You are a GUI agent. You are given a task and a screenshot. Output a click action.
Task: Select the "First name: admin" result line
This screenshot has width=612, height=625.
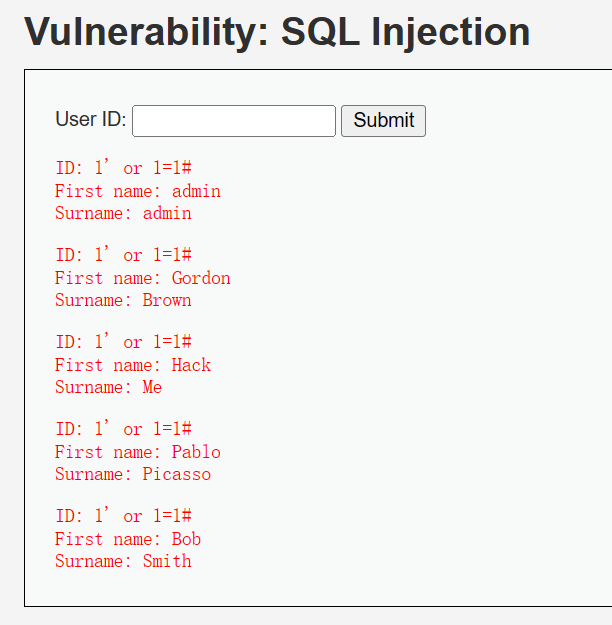point(138,191)
